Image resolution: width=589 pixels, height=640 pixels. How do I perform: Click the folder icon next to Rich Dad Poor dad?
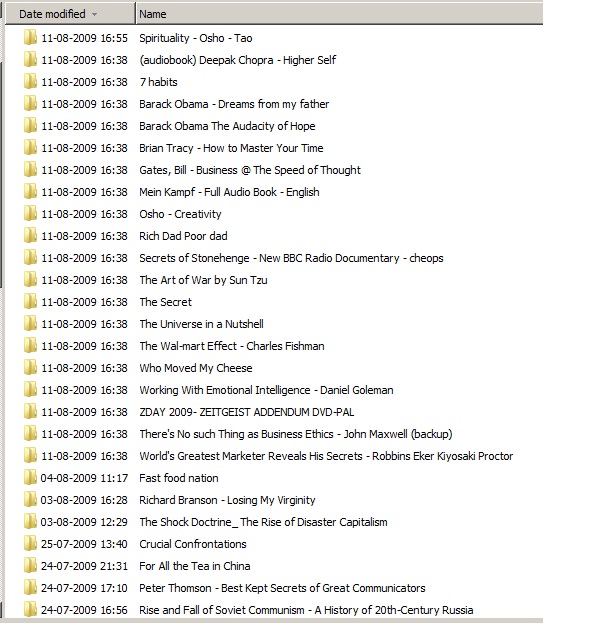[x=30, y=236]
